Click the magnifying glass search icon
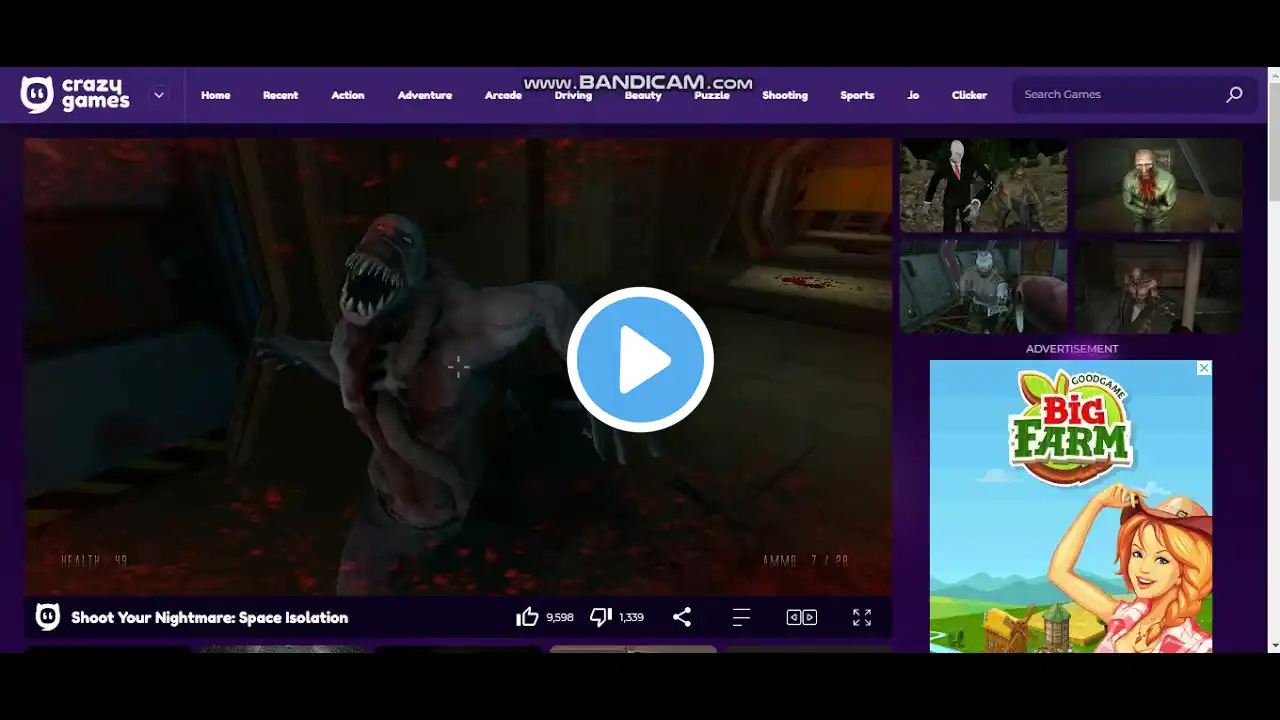Viewport: 1280px width, 720px height. (1235, 94)
